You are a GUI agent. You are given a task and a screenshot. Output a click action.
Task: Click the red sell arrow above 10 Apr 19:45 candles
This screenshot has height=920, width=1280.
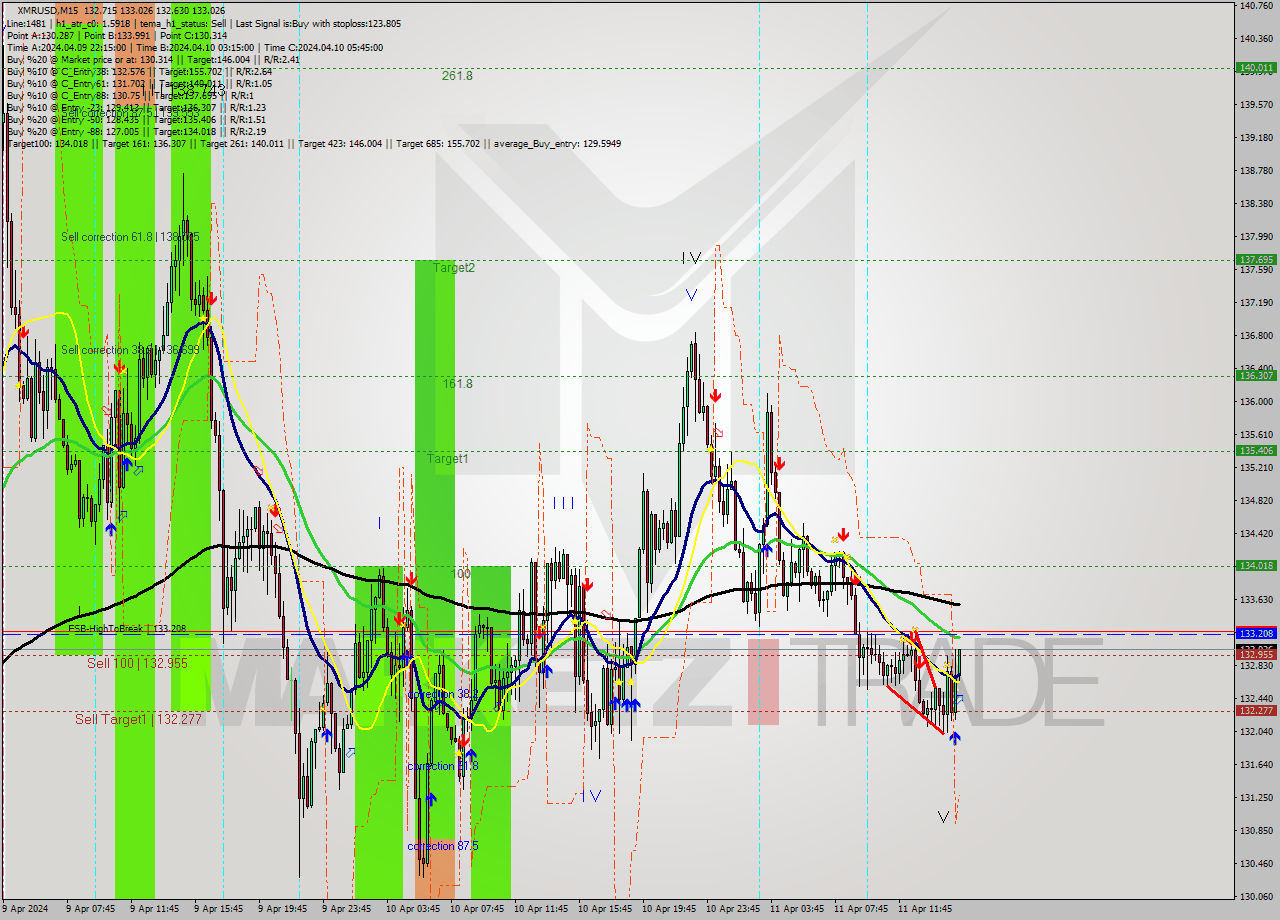(714, 395)
